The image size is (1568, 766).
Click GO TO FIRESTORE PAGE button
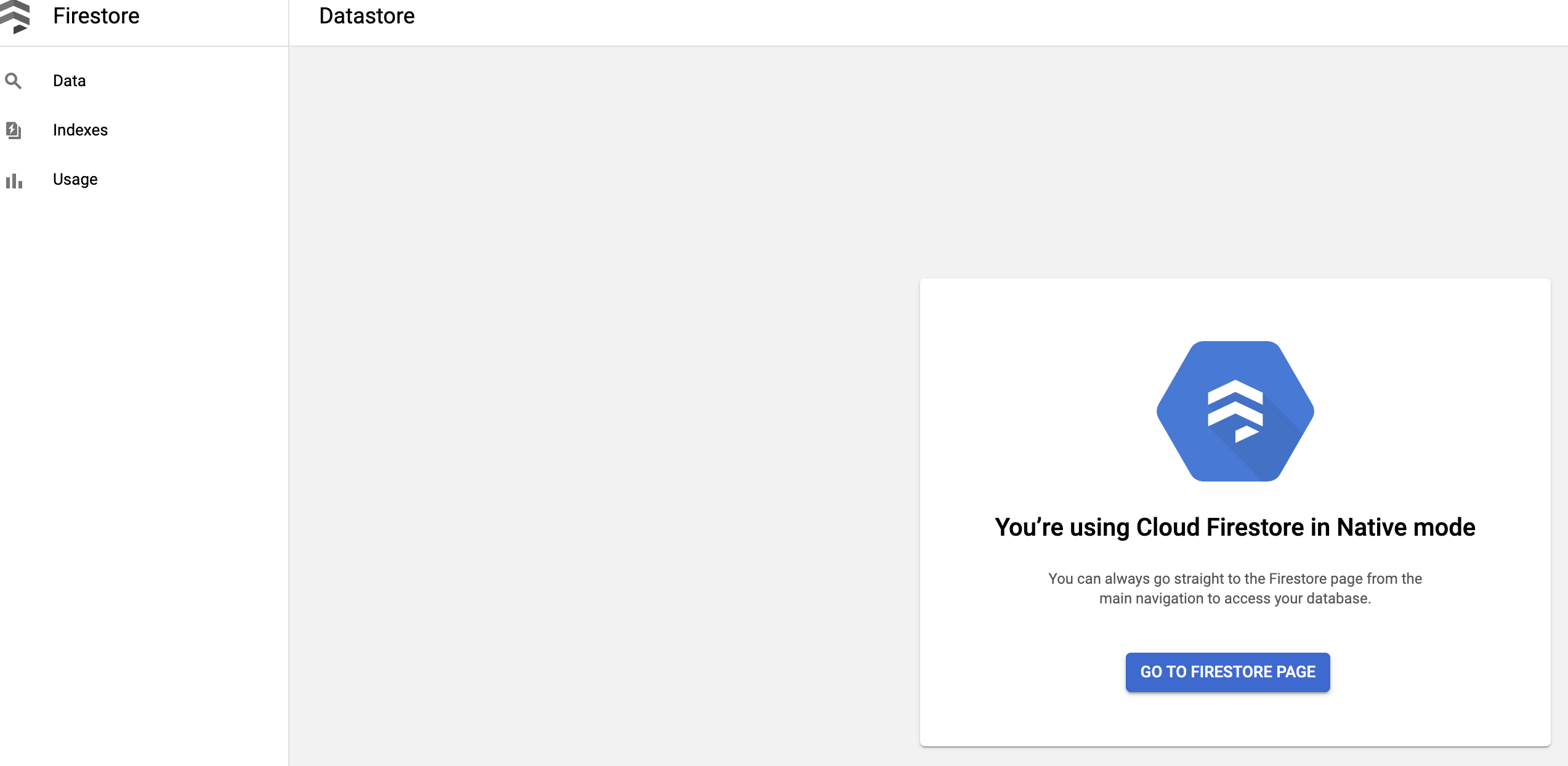1227,672
